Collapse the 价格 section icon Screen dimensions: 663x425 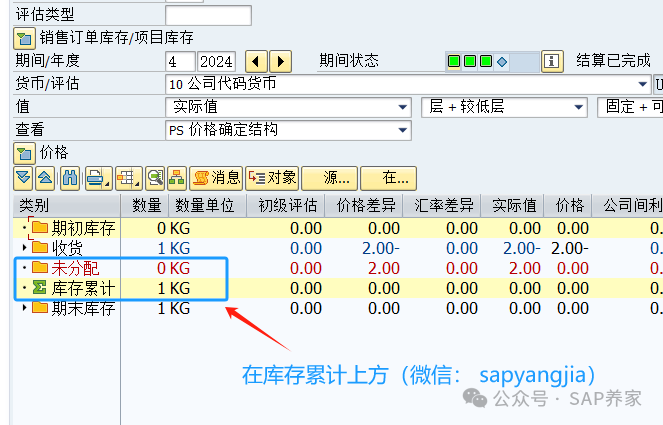point(24,153)
